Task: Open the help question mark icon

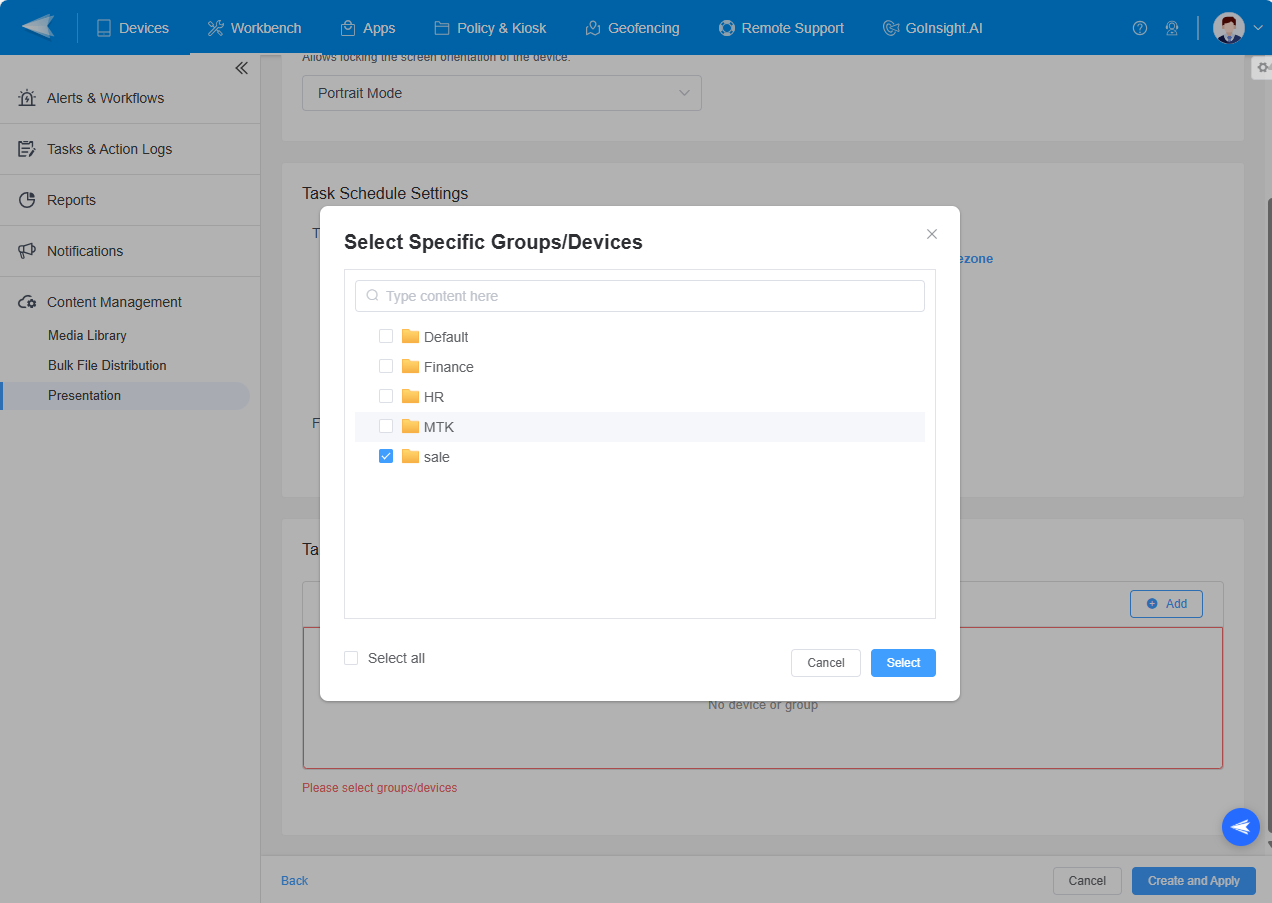Action: pyautogui.click(x=1139, y=28)
